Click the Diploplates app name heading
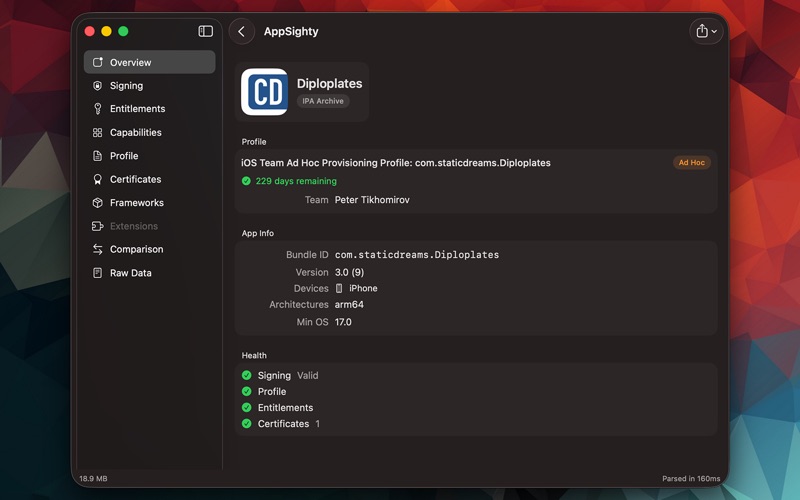The height and width of the screenshot is (500, 800). tap(330, 83)
